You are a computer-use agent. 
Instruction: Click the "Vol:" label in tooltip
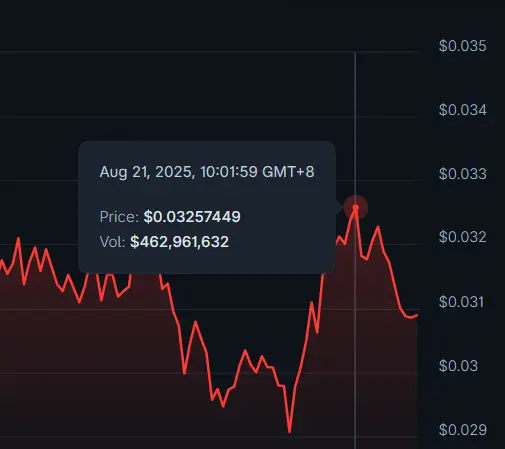click(112, 242)
